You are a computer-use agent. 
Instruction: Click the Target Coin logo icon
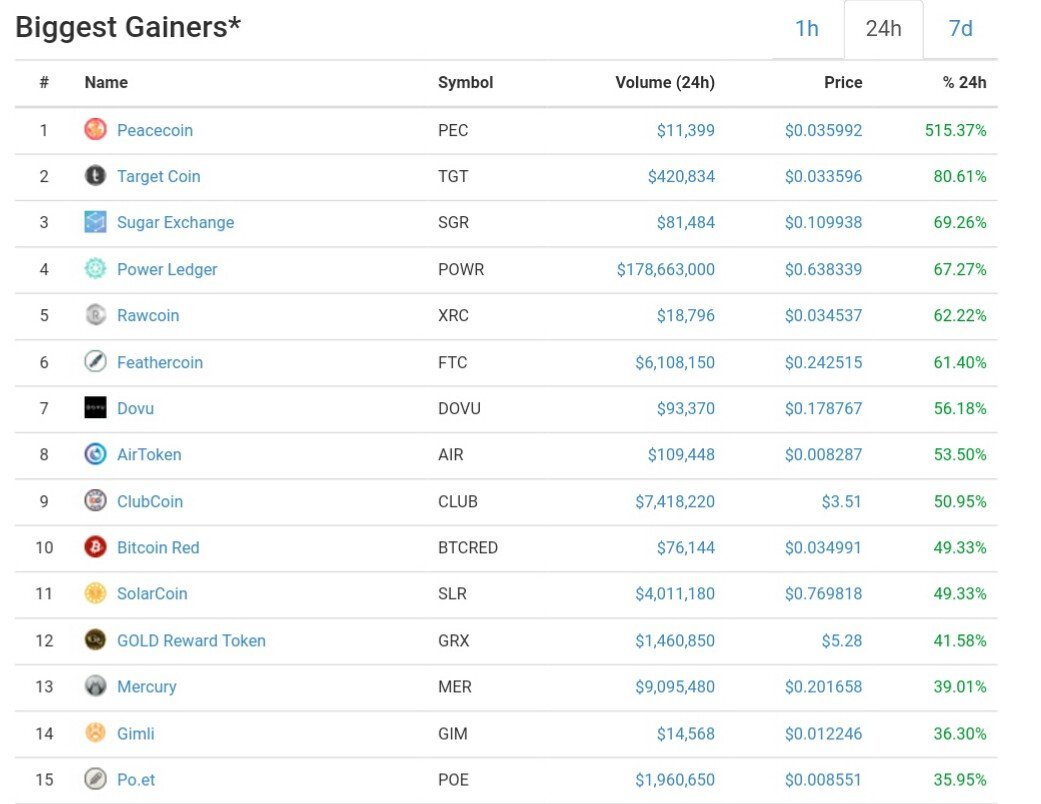pos(95,175)
